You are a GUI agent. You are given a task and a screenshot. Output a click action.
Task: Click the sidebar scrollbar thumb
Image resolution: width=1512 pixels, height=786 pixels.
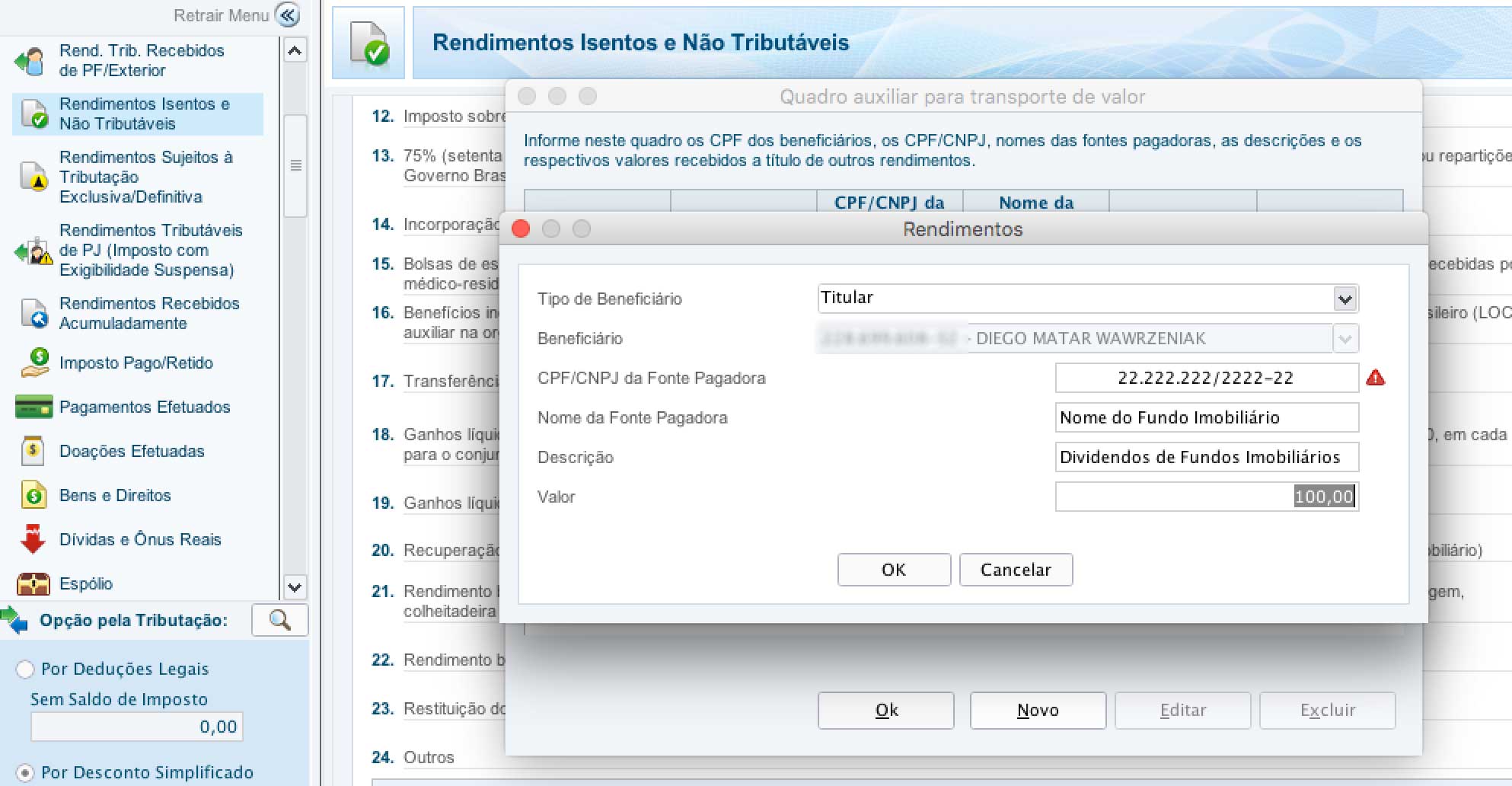(295, 166)
